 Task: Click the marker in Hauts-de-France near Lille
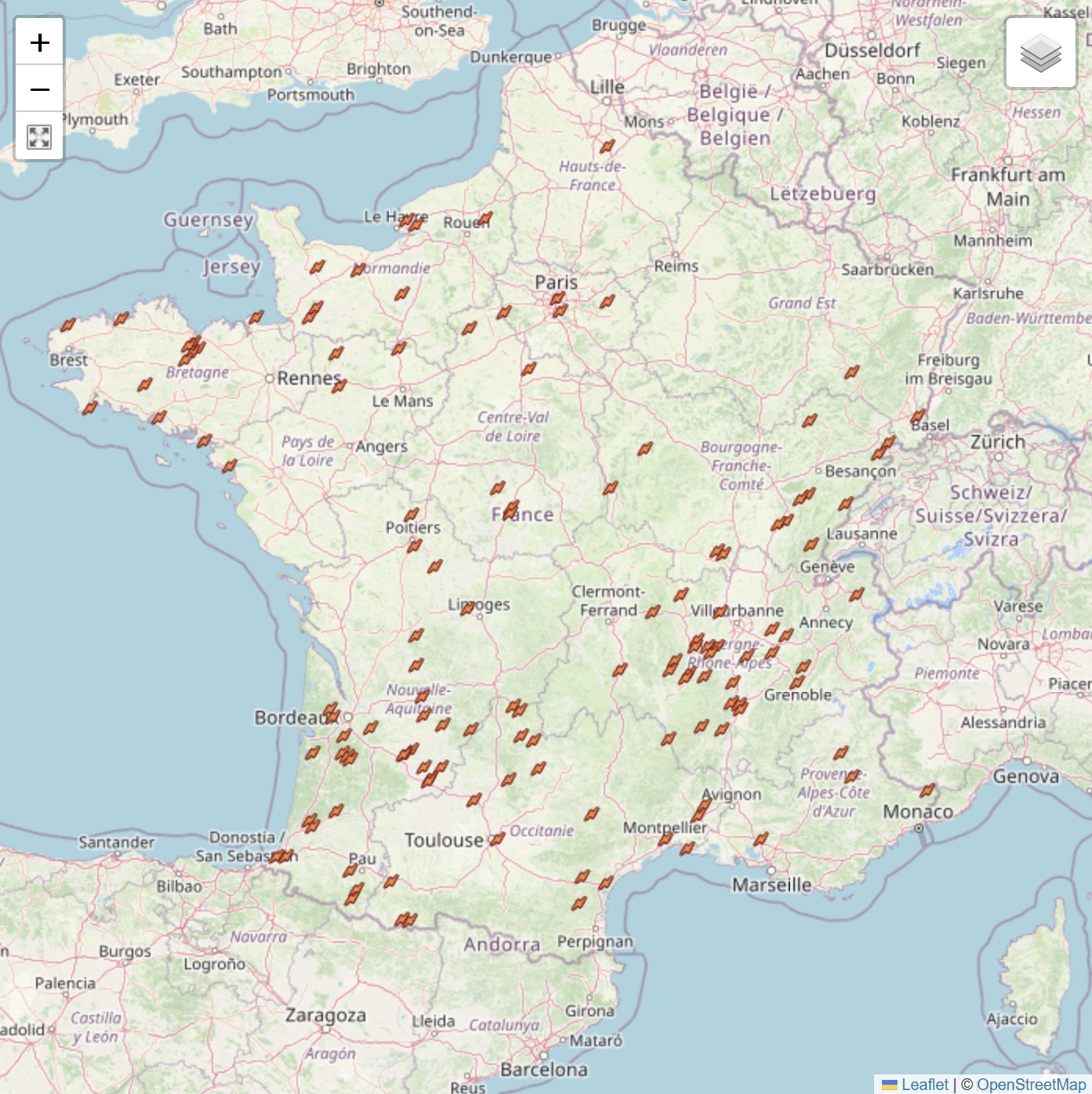pos(608,145)
